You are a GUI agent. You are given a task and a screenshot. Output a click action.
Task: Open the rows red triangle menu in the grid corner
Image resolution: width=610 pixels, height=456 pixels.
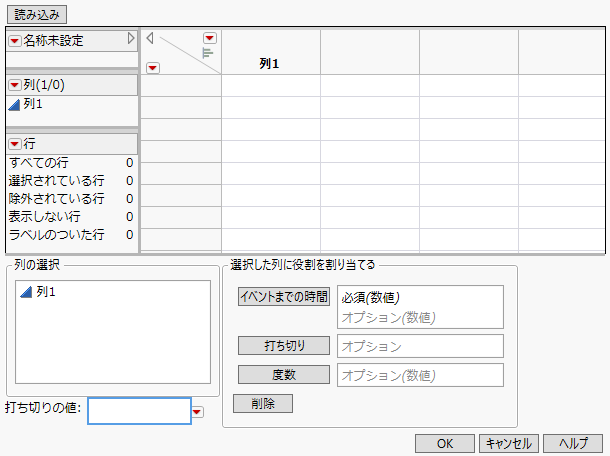152,68
